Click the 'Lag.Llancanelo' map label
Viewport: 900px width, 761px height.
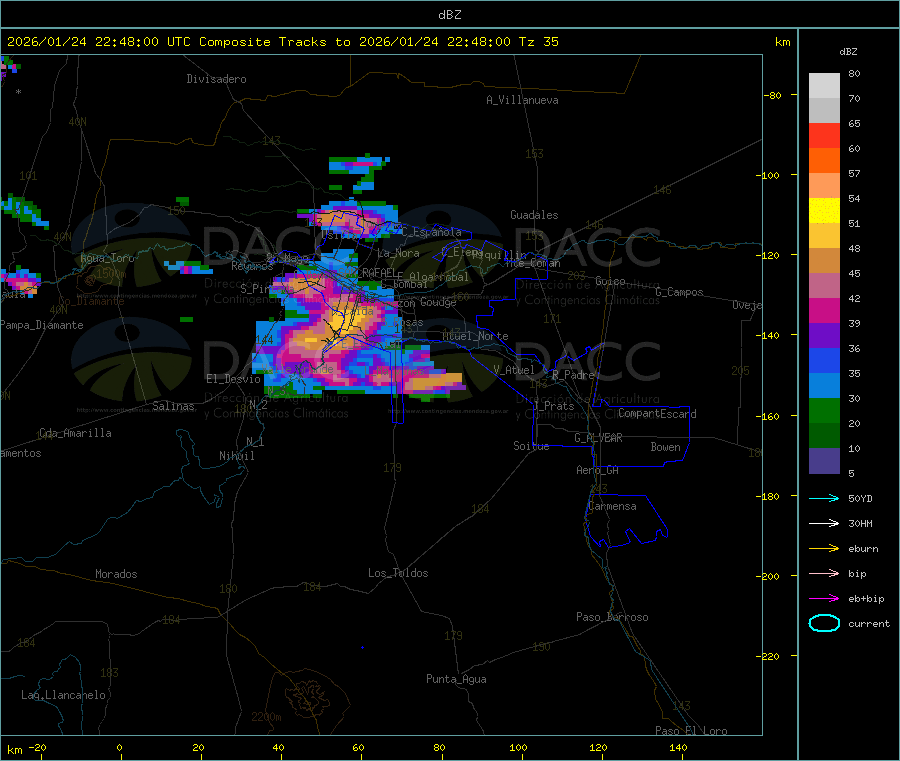[64, 695]
